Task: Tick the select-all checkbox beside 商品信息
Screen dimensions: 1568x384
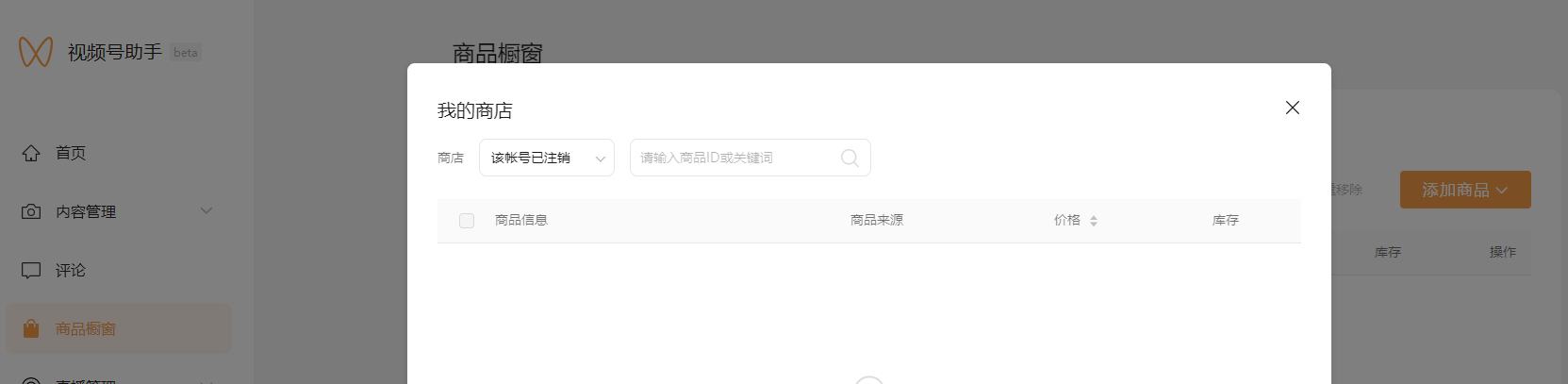Action: pyautogui.click(x=467, y=221)
